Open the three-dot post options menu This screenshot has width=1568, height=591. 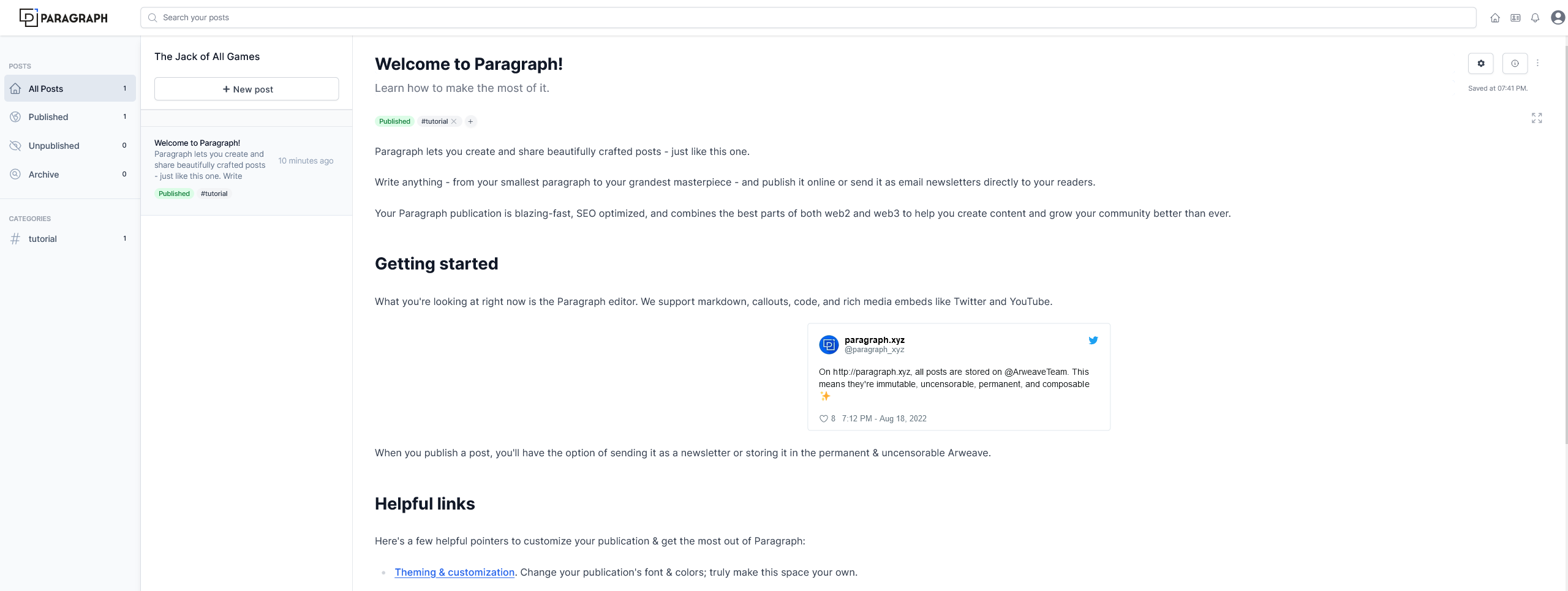(x=1537, y=63)
